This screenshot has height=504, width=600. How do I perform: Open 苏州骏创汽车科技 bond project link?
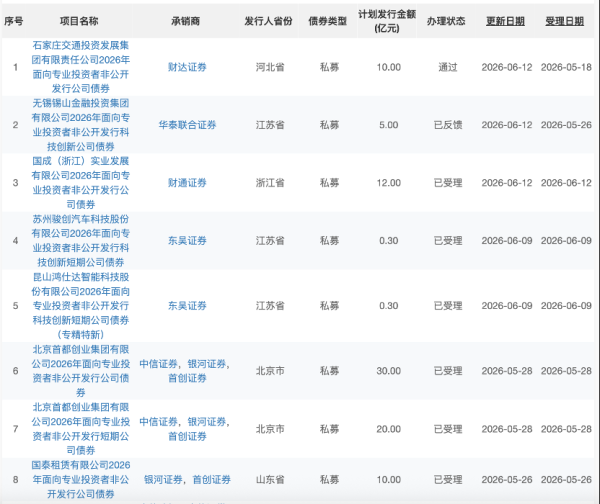tap(81, 241)
